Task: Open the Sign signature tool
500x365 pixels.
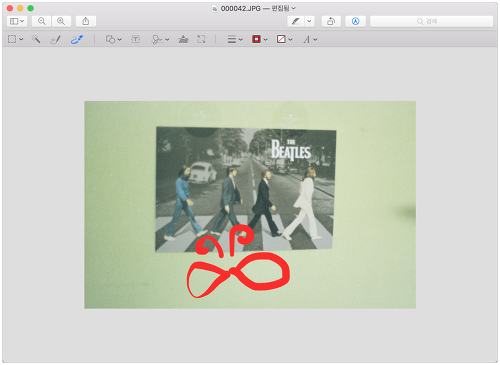Action: pos(157,39)
